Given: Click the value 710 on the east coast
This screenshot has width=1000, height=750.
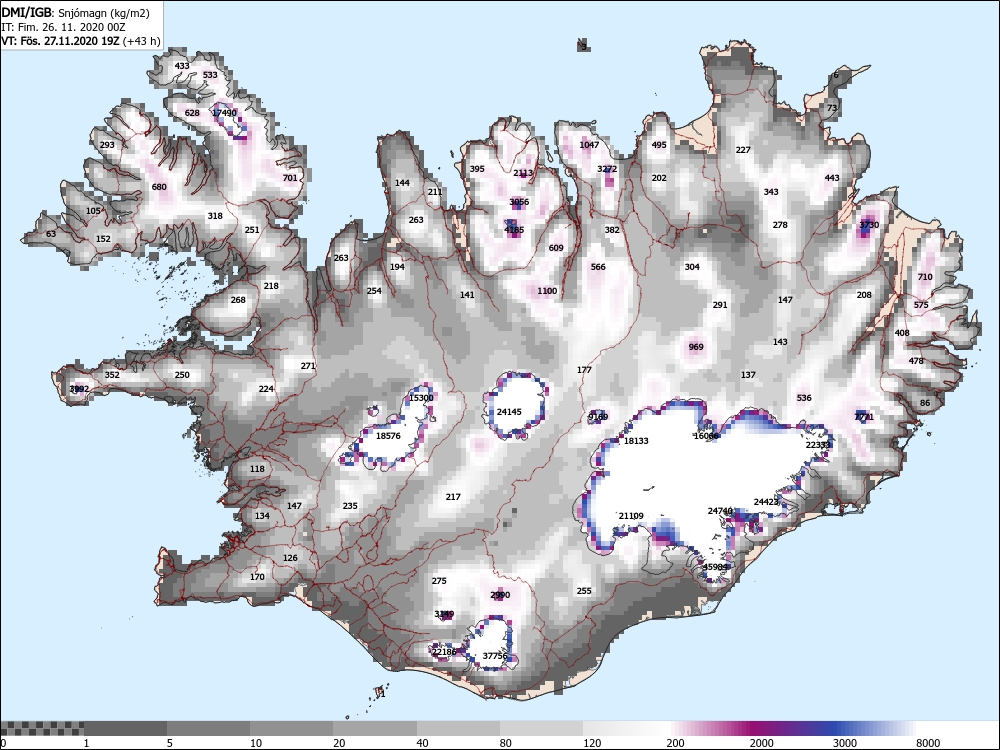Looking at the screenshot, I should [x=925, y=277].
